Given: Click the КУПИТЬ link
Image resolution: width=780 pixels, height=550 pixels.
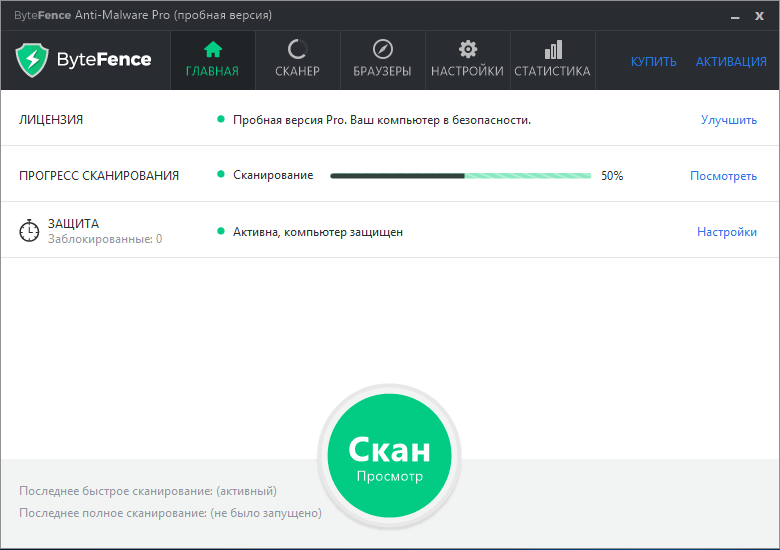Looking at the screenshot, I should click(654, 62).
